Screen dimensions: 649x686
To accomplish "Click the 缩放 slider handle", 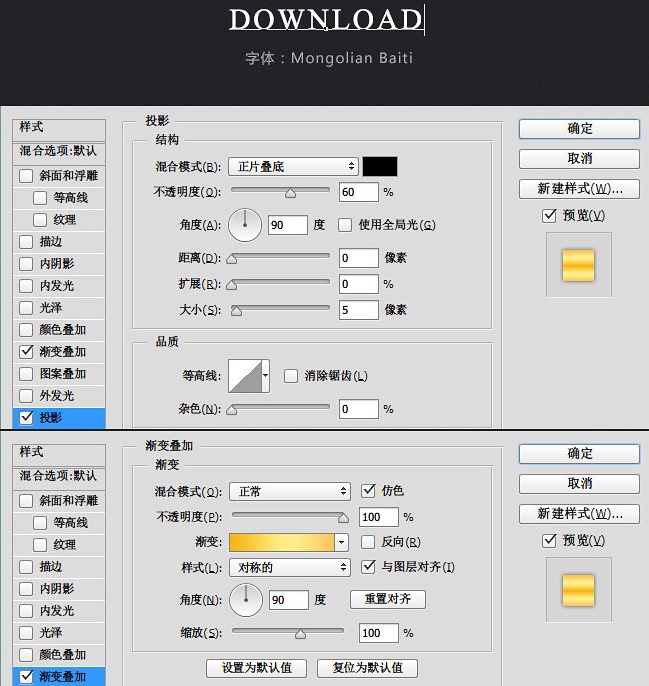I will tap(300, 634).
